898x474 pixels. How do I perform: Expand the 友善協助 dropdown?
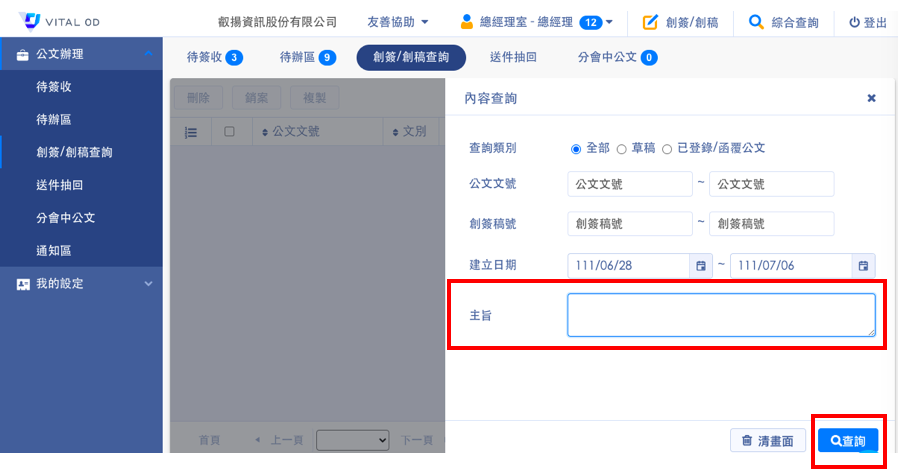coord(397,22)
